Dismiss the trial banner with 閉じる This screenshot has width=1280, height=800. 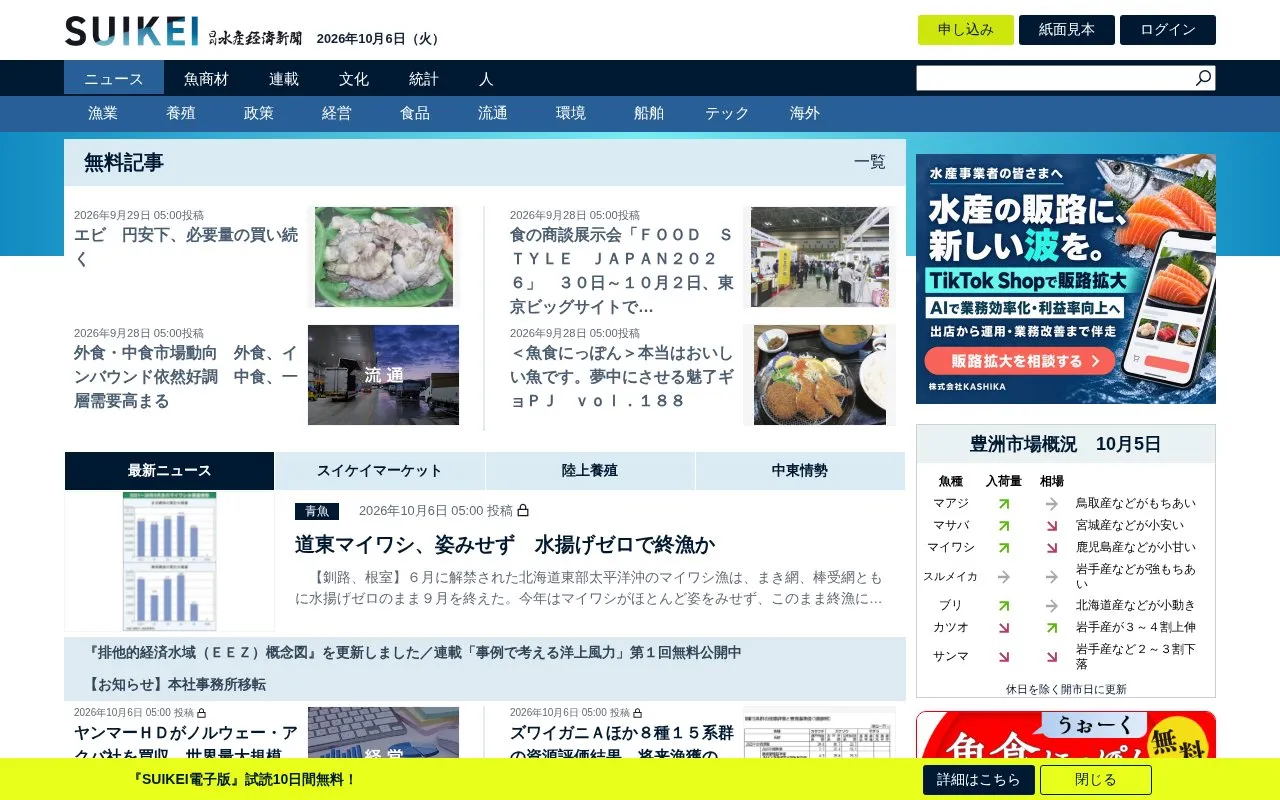1096,780
